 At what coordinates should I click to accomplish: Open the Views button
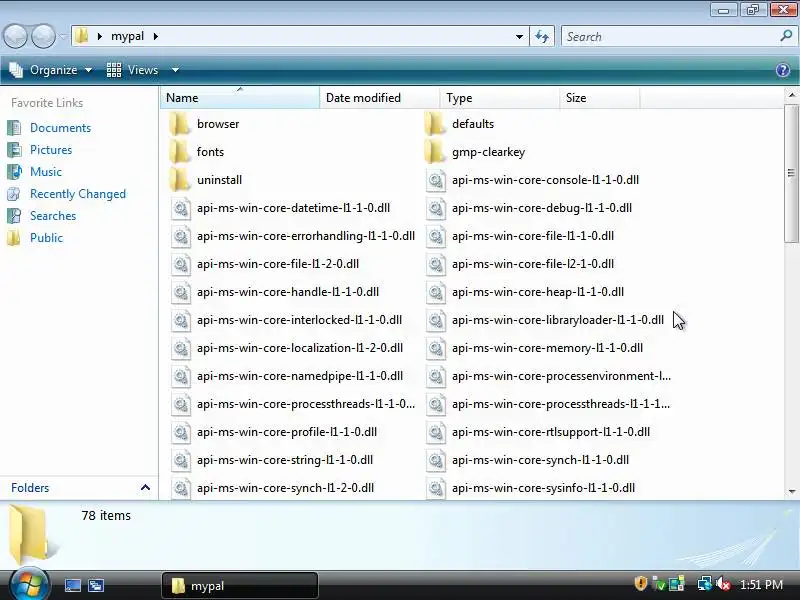133,70
